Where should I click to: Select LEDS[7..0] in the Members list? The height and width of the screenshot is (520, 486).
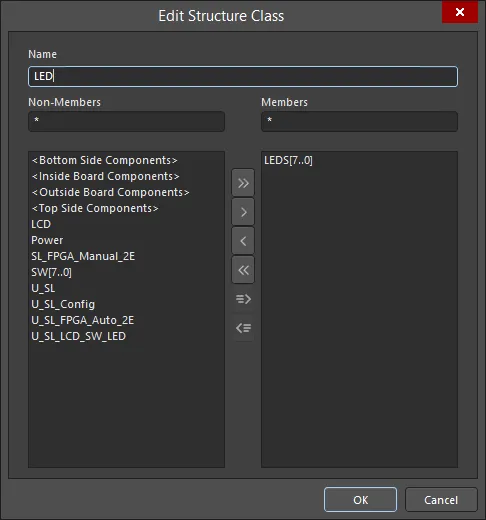click(288, 160)
